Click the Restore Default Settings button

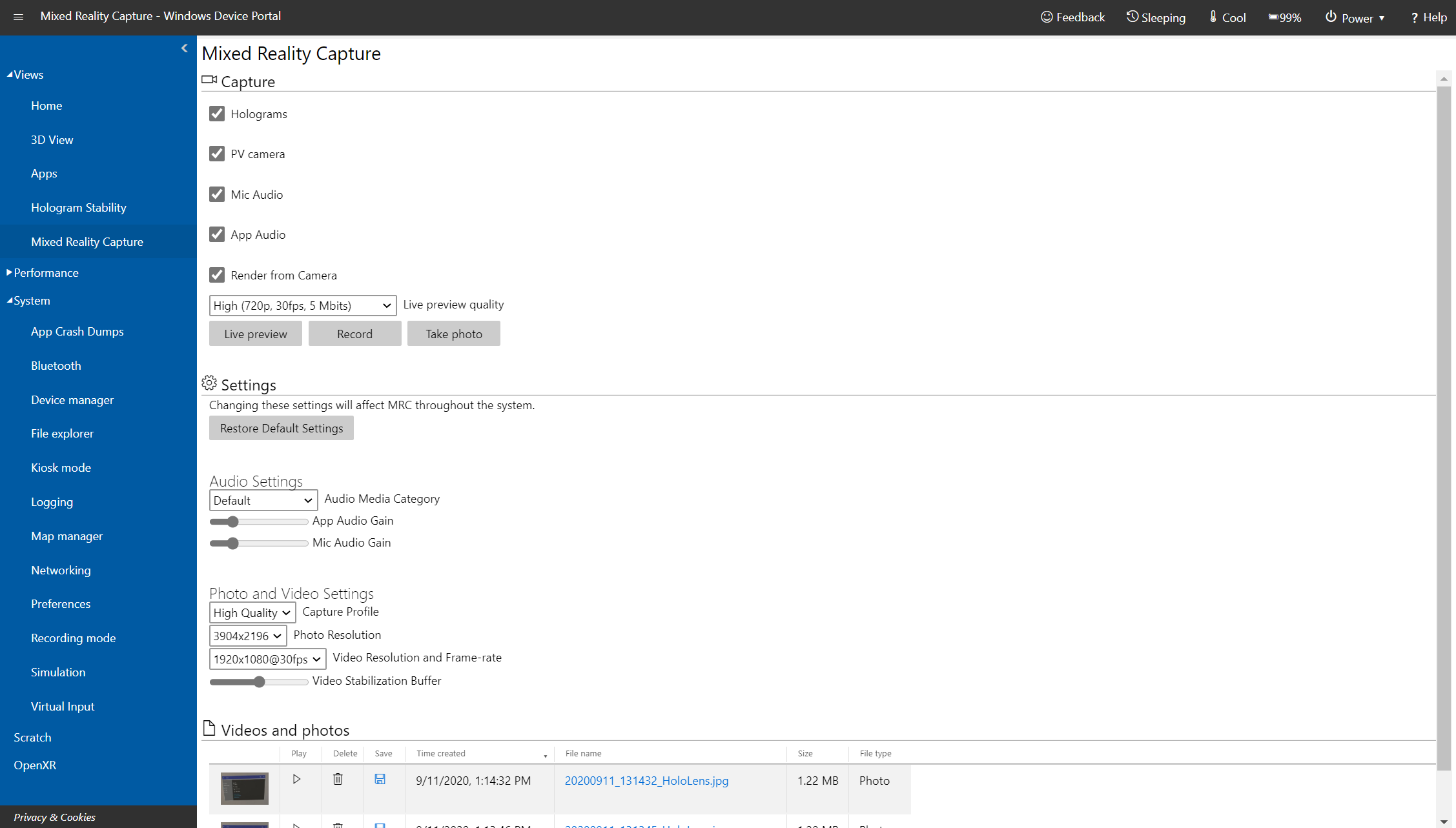click(281, 427)
